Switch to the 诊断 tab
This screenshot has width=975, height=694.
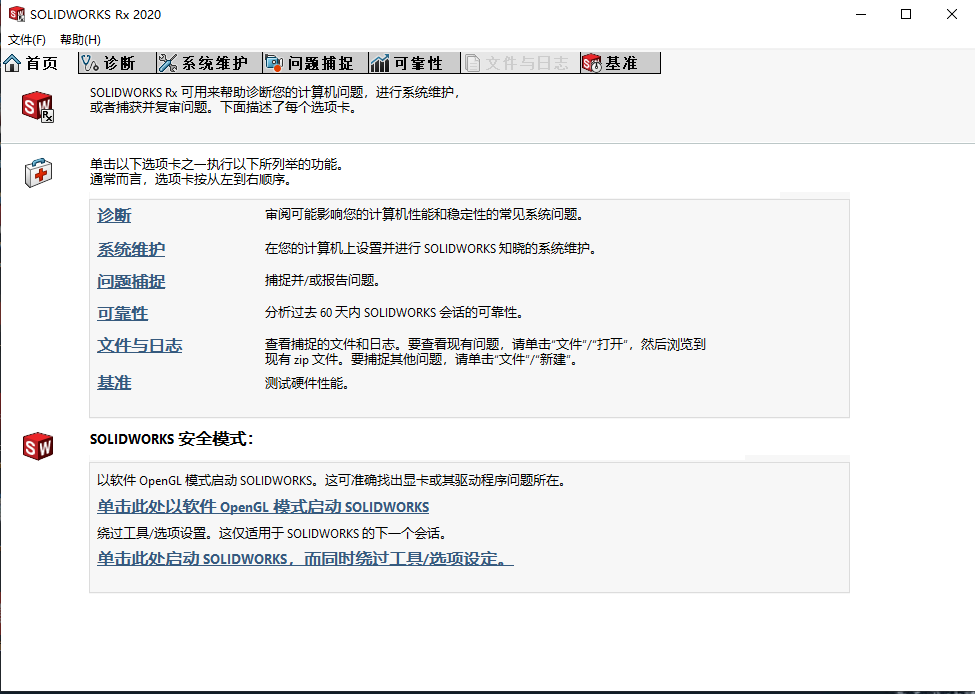tap(117, 63)
